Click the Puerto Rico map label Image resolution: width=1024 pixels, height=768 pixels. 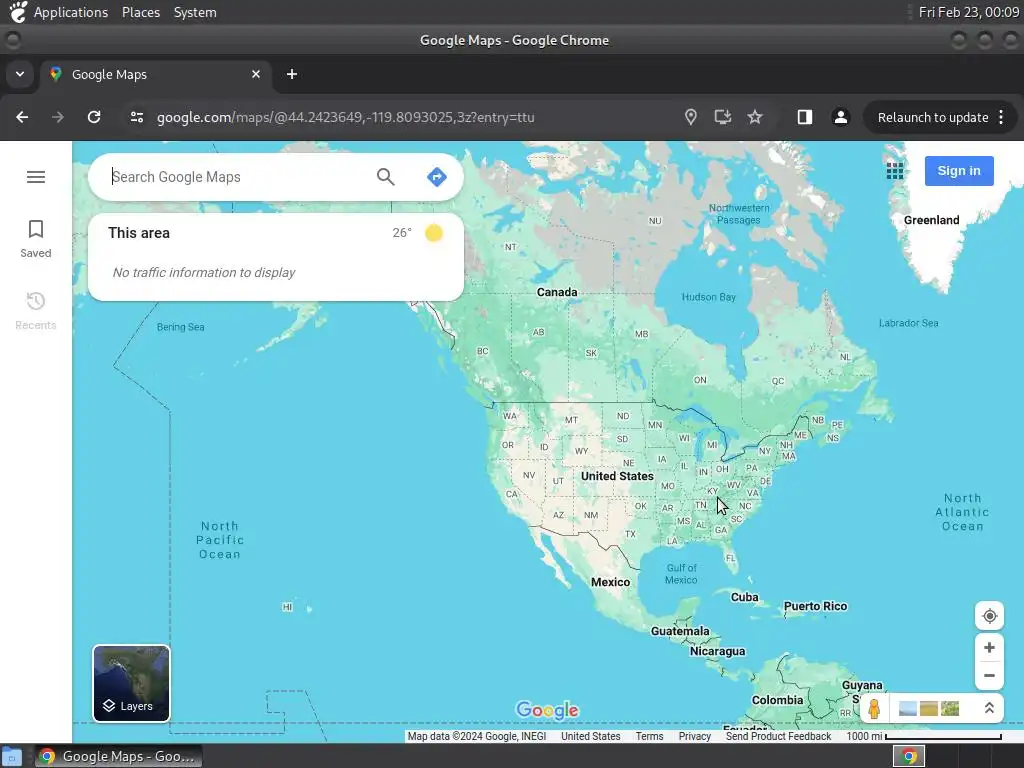815,606
